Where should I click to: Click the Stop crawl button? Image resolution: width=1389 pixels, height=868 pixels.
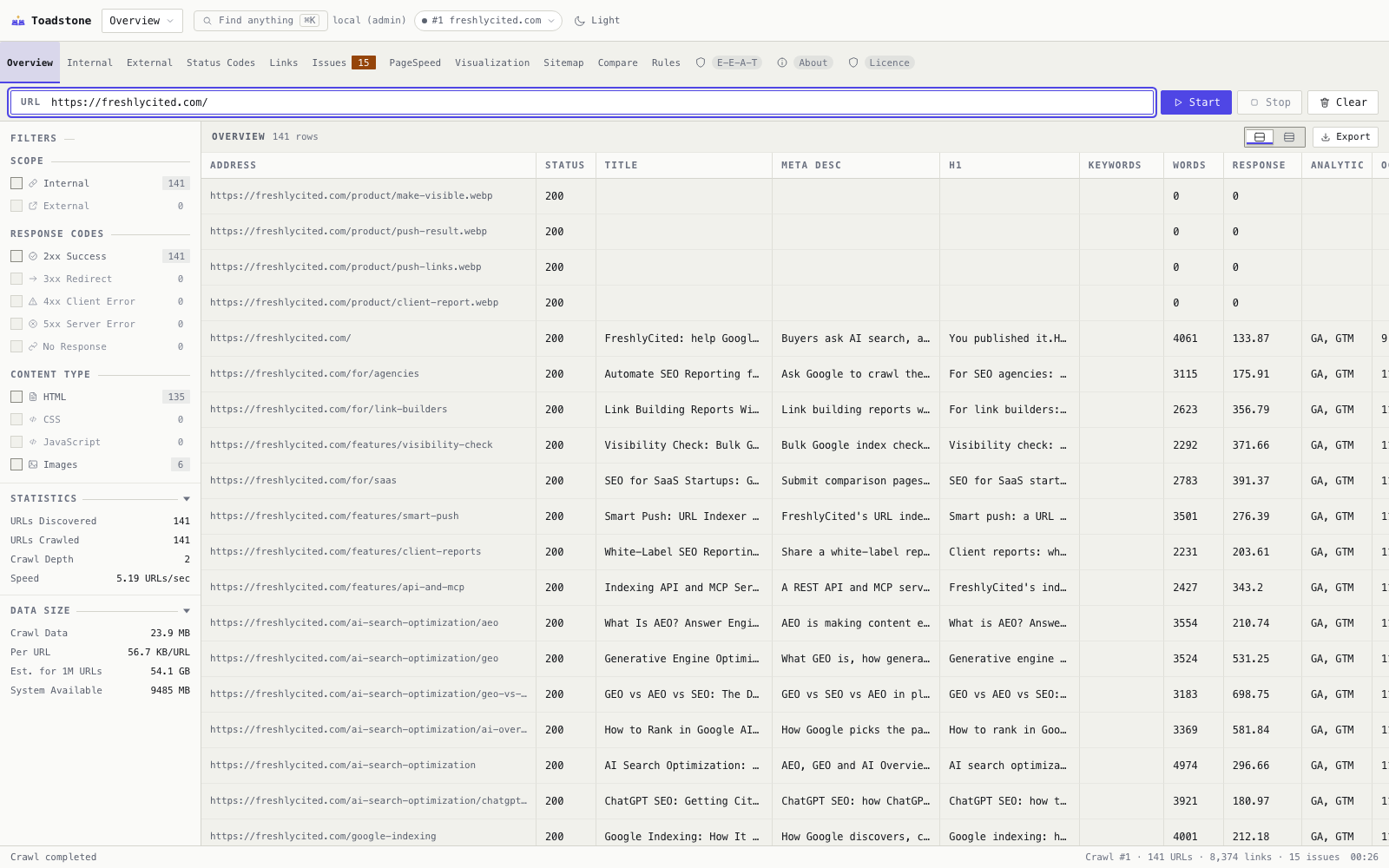(x=1270, y=102)
